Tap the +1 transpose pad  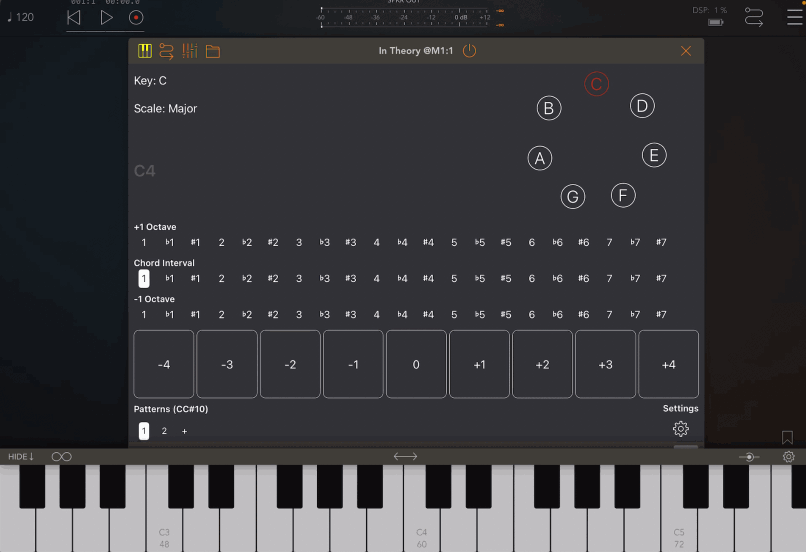(480, 364)
